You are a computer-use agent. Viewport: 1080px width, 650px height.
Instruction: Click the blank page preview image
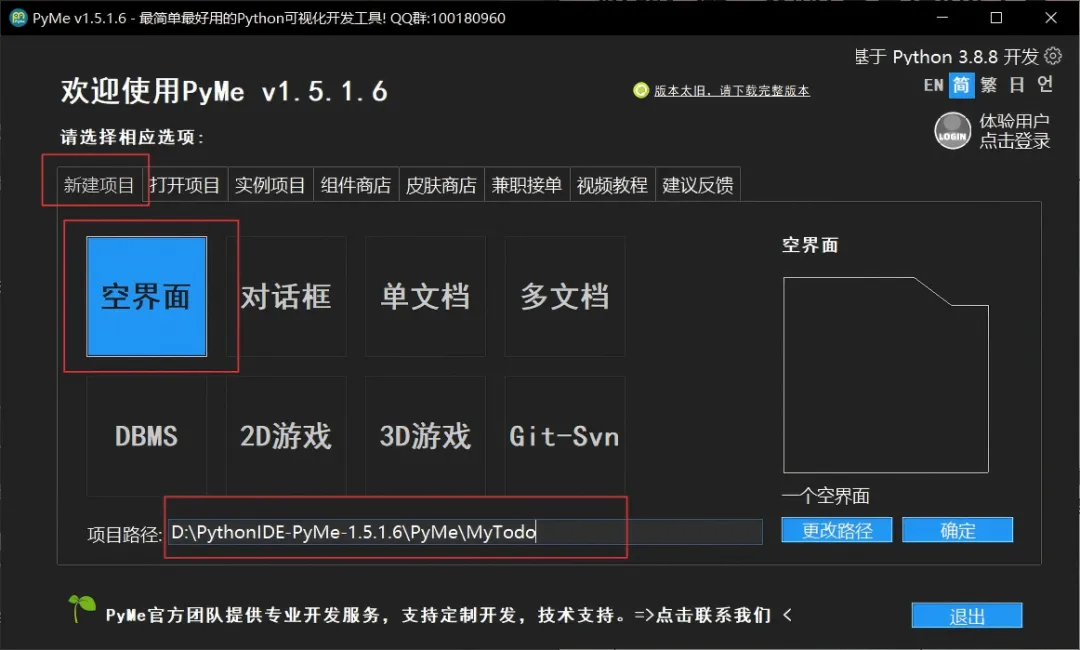click(x=886, y=375)
